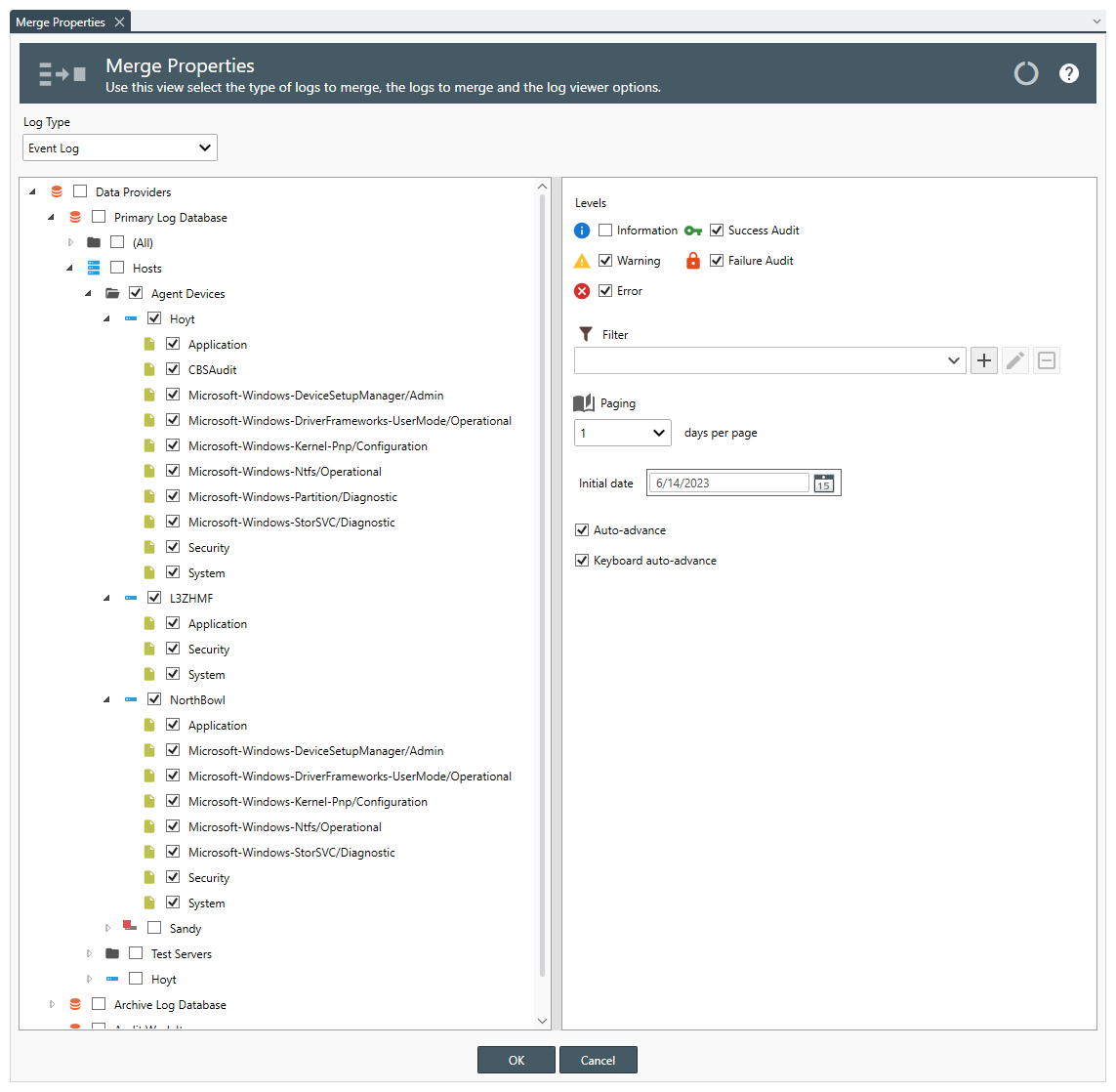Select the Merge Properties tab
The width and height of the screenshot is (1116, 1092).
61,21
